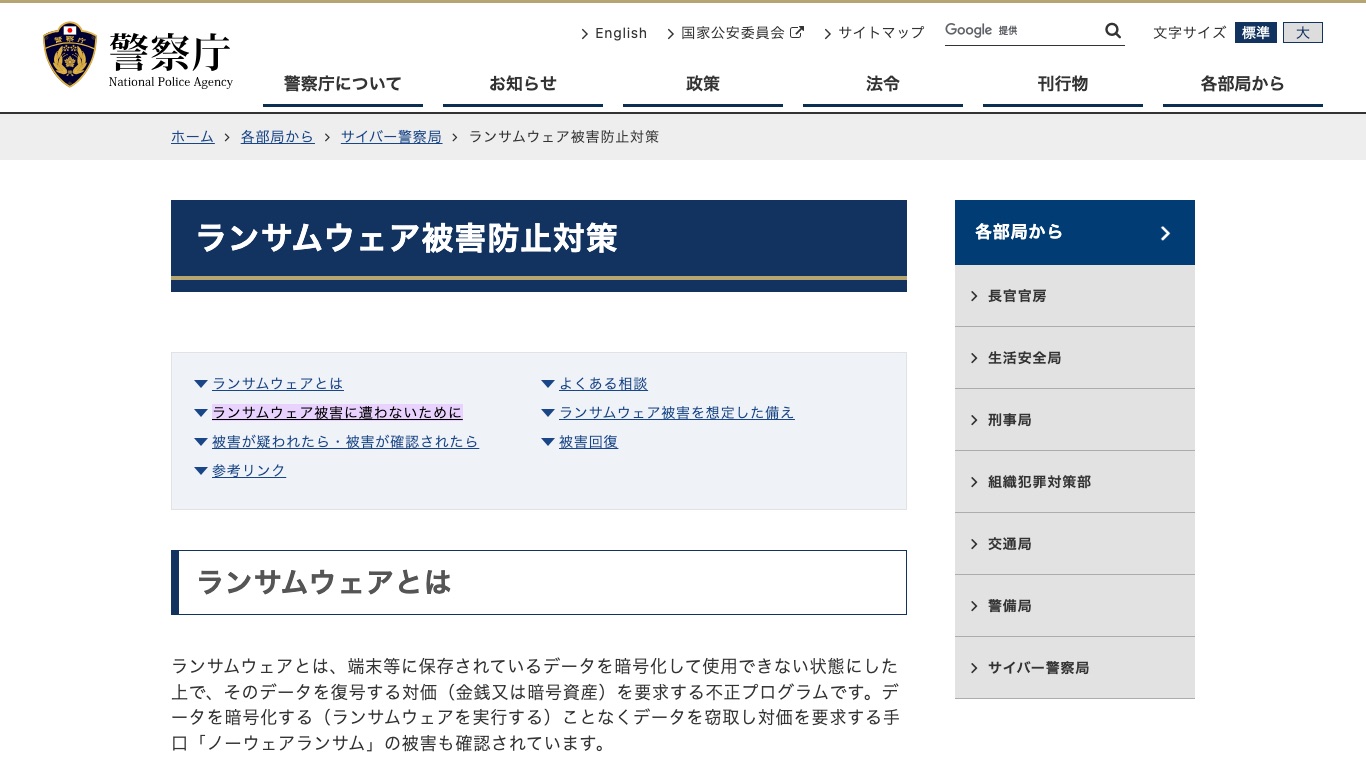
Task: Jump to ランサムウェア被害を想定した備え section
Action: [x=677, y=413]
